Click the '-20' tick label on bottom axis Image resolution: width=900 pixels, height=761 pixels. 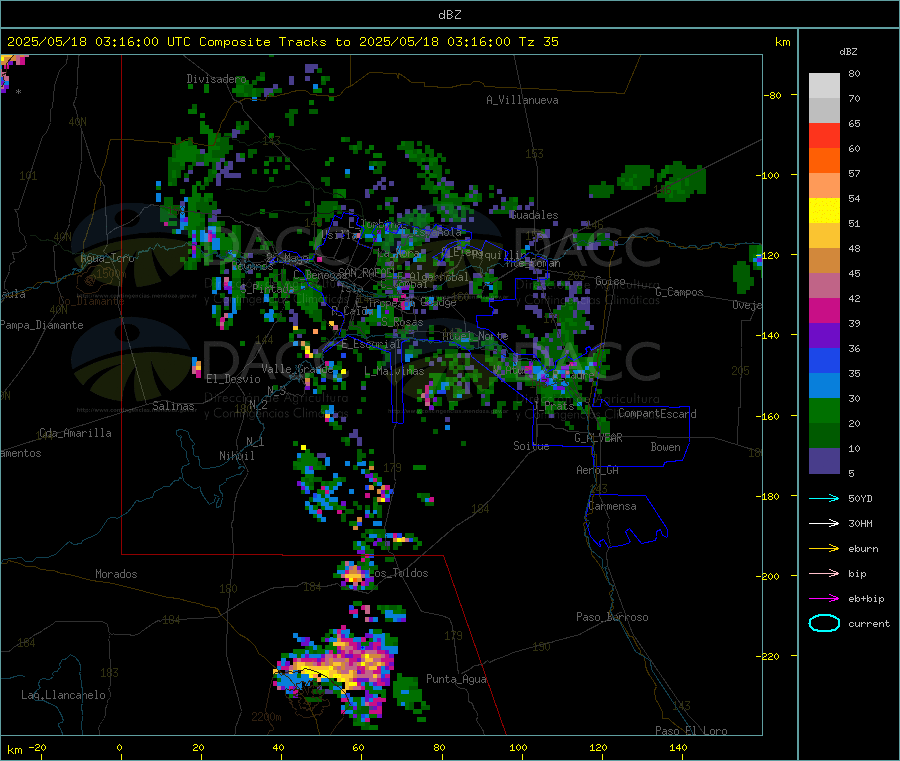pyautogui.click(x=37, y=747)
